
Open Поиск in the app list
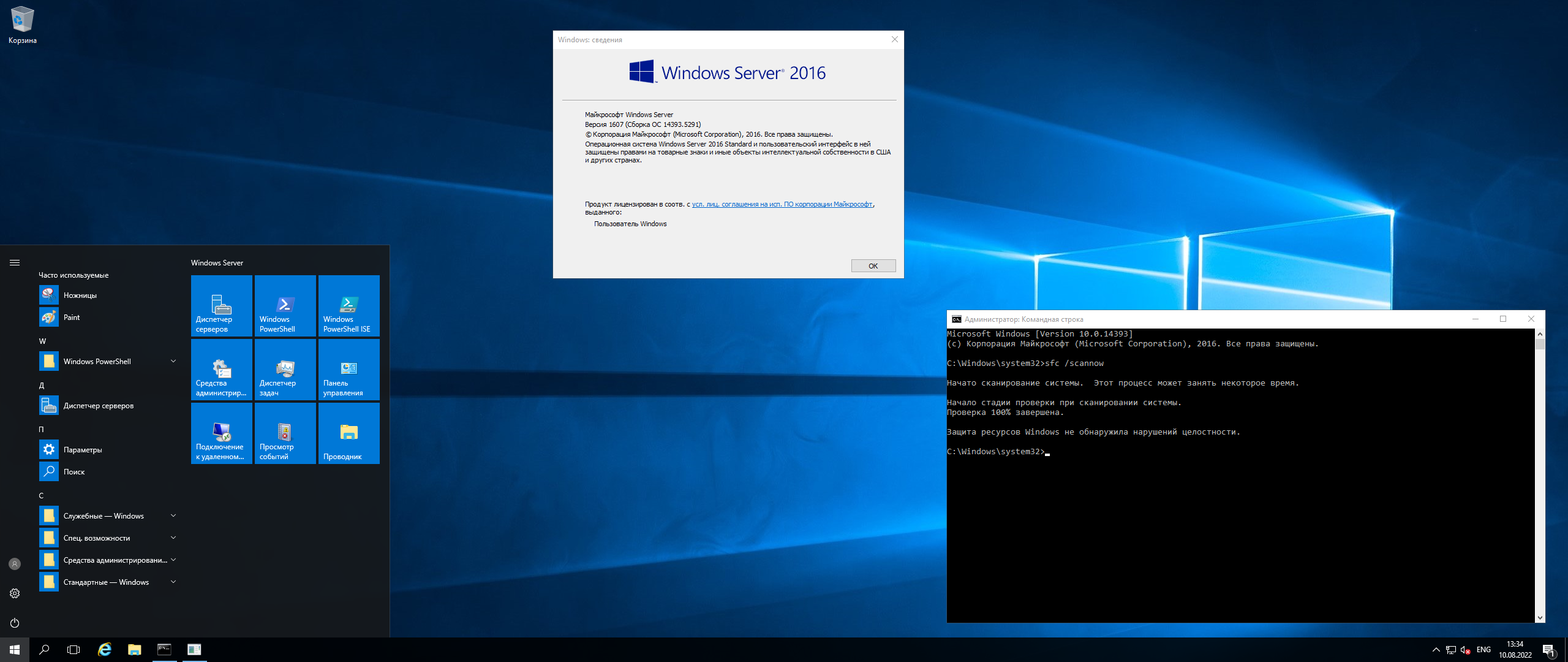109,472
